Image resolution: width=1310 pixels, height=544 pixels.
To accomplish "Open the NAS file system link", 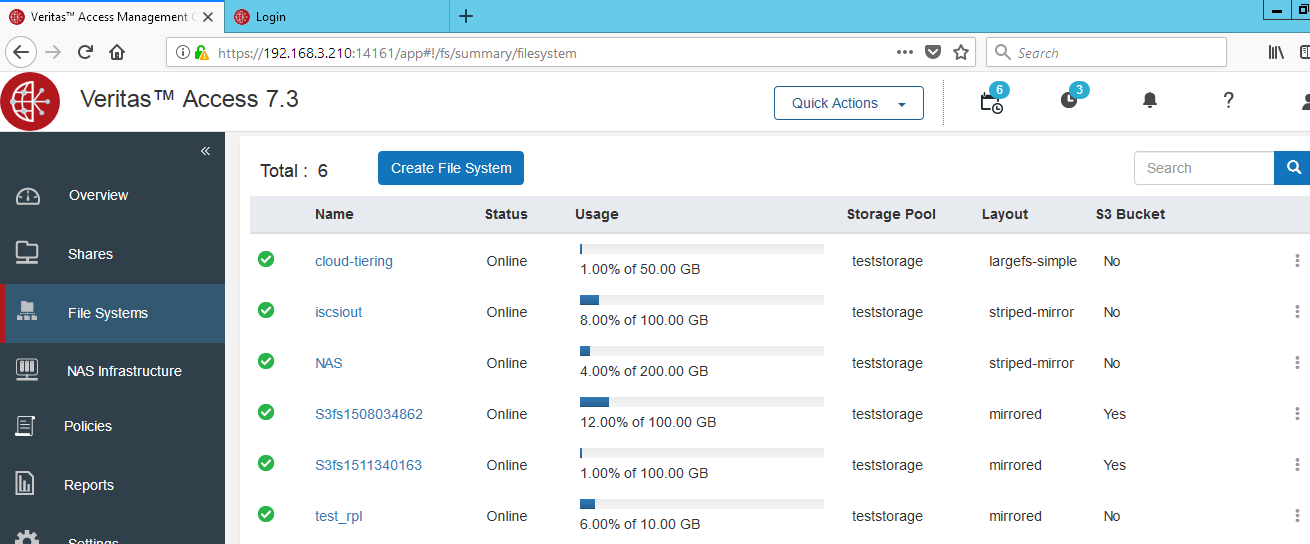I will [x=329, y=363].
